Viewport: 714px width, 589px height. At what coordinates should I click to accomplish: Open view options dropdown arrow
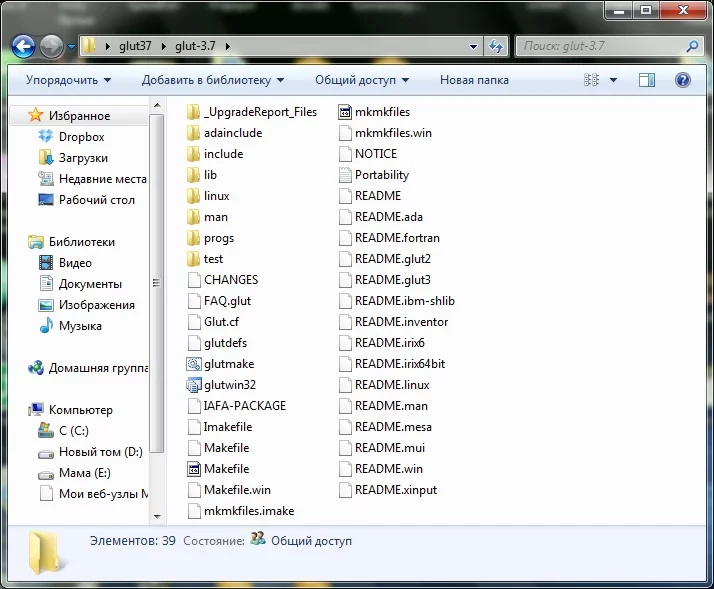click(x=613, y=80)
